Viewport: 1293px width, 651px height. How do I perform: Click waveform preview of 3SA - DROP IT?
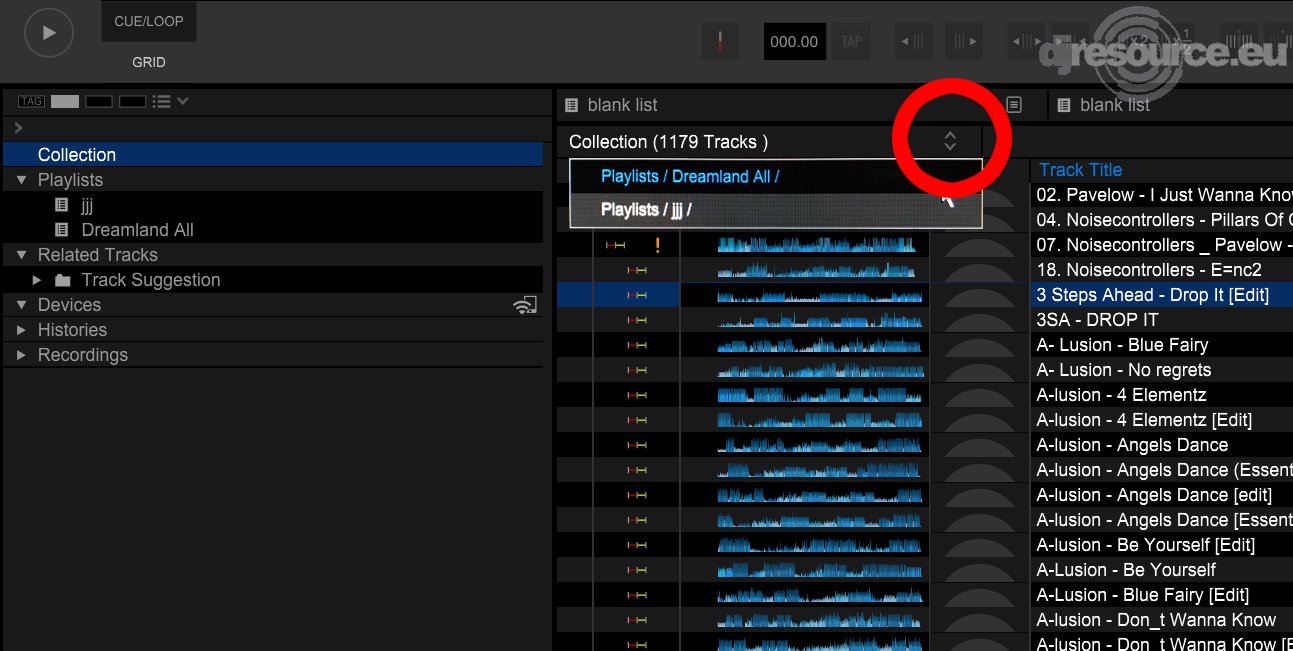pyautogui.click(x=820, y=320)
